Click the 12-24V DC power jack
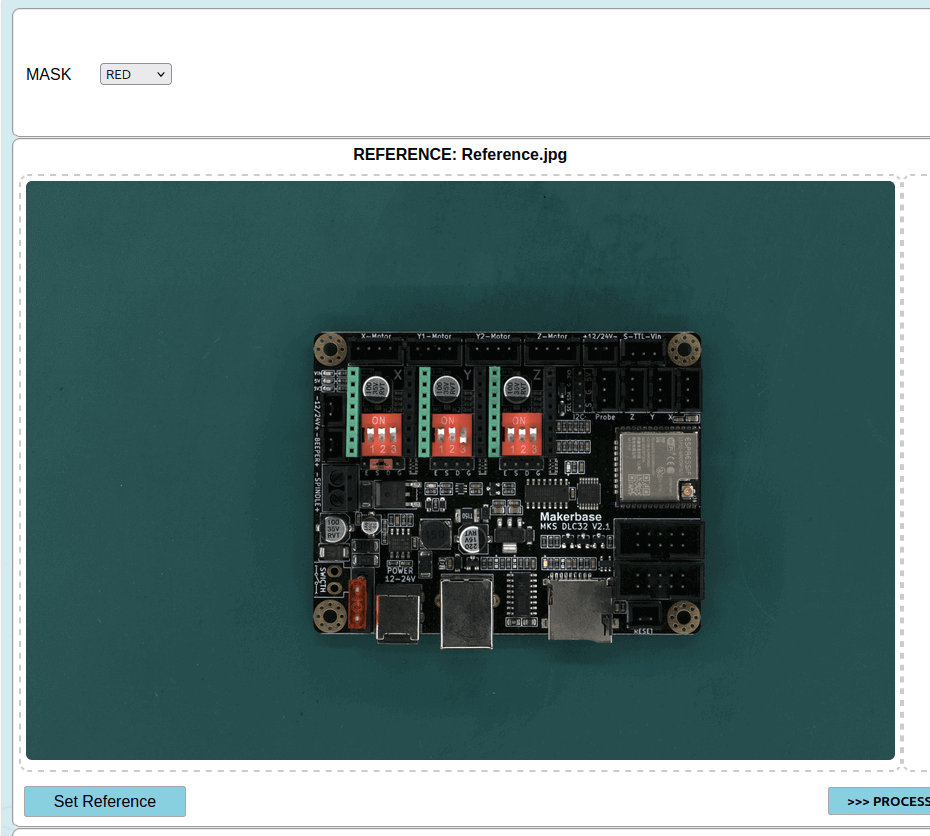This screenshot has width=930, height=836. (397, 613)
